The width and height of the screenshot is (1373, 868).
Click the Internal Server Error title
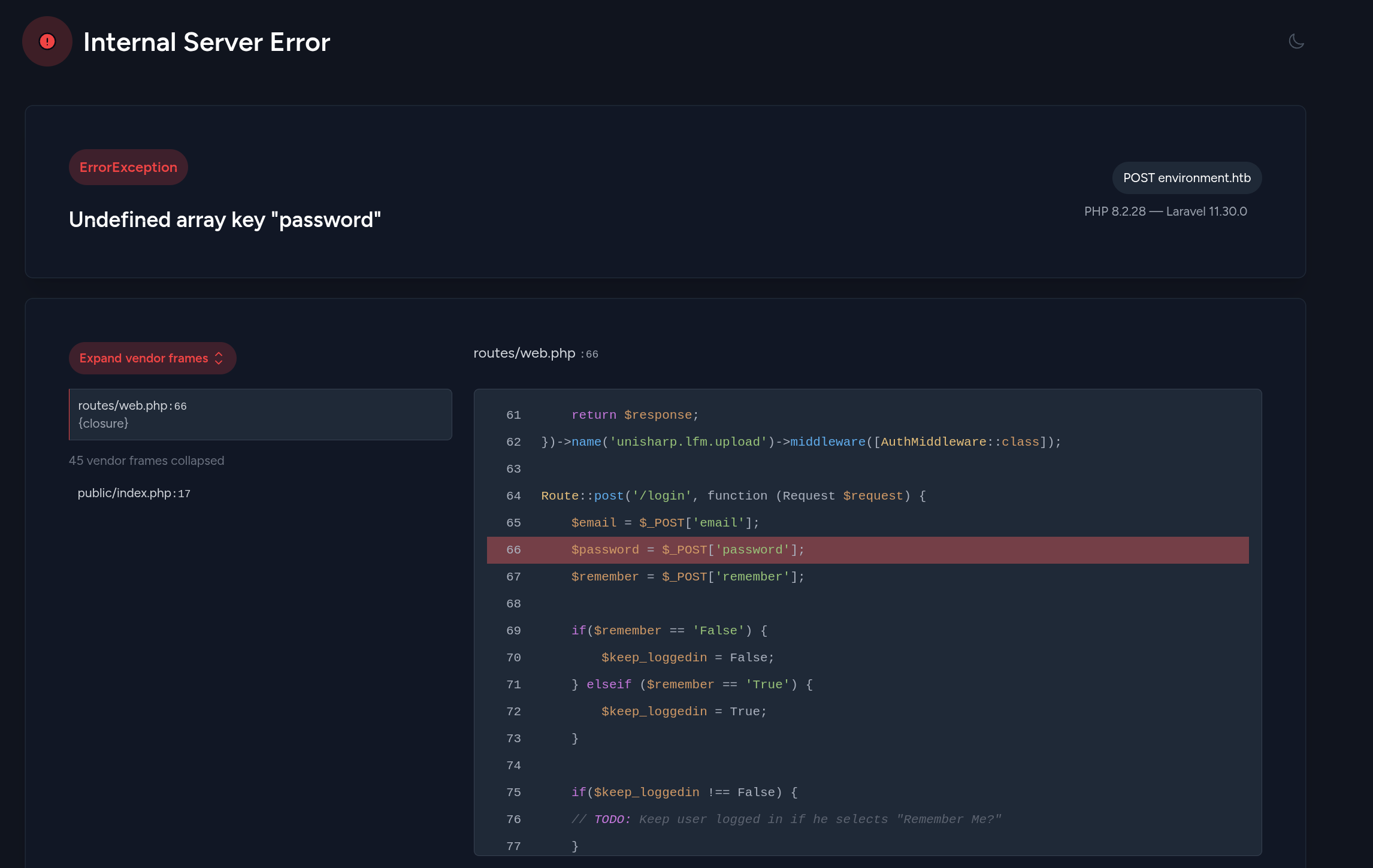pyautogui.click(x=207, y=42)
